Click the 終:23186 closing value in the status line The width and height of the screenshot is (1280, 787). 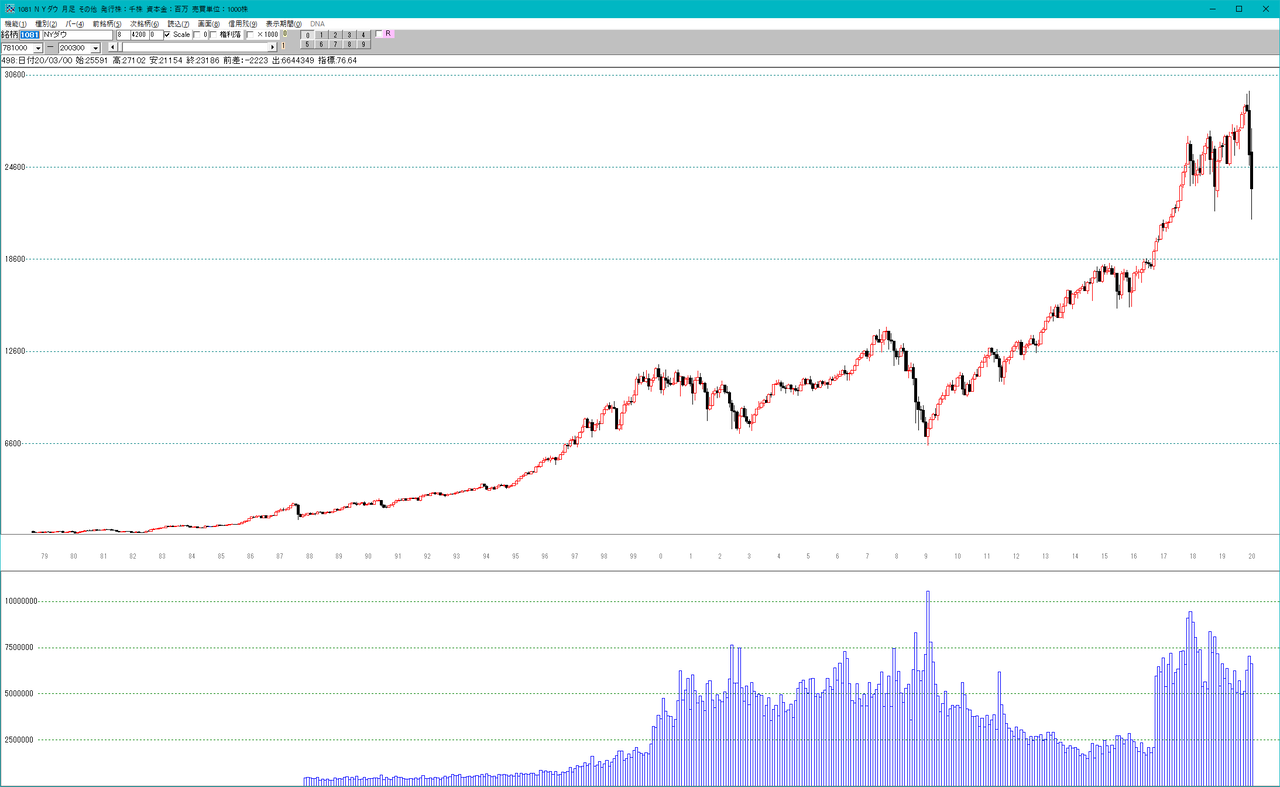tap(203, 60)
